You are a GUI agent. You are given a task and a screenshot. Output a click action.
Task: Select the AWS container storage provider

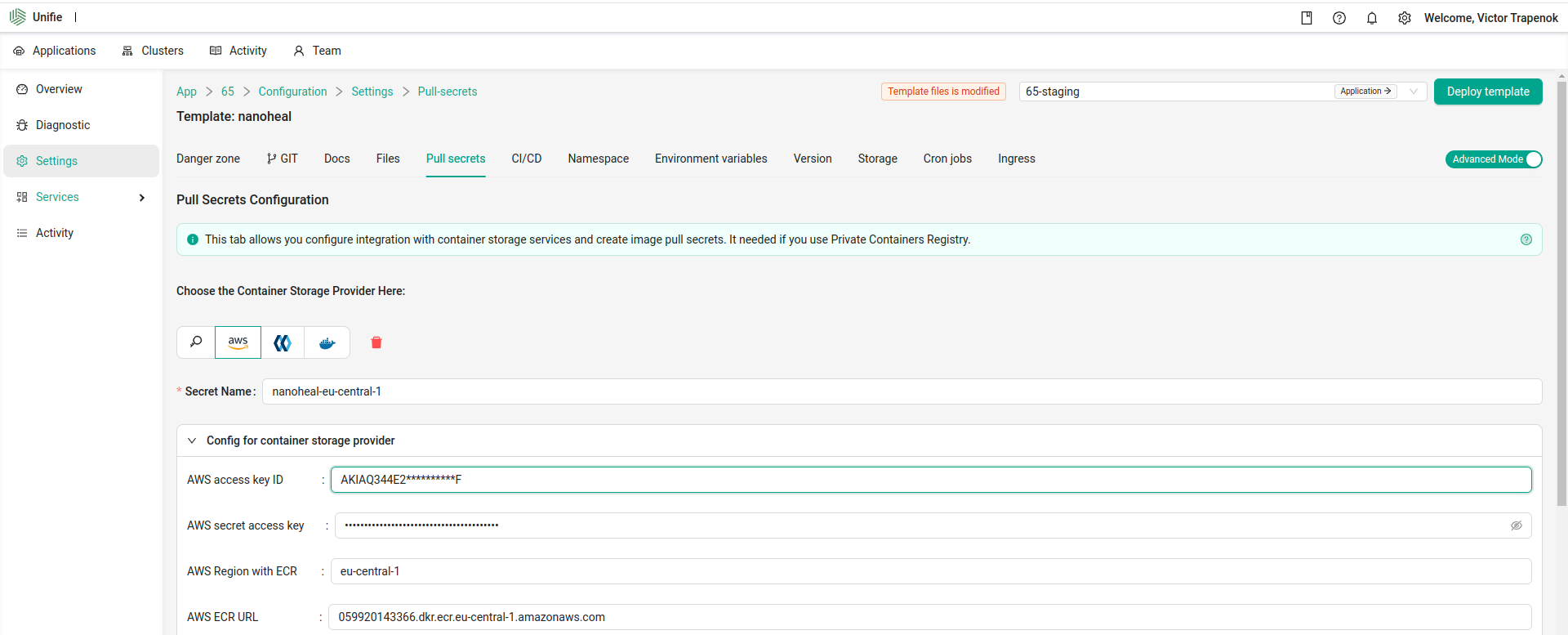[x=238, y=342]
